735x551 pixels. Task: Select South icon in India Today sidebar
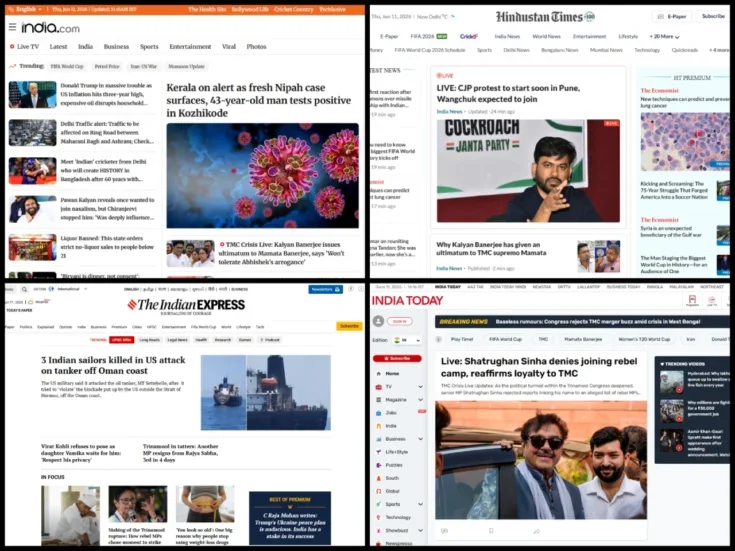pos(379,478)
